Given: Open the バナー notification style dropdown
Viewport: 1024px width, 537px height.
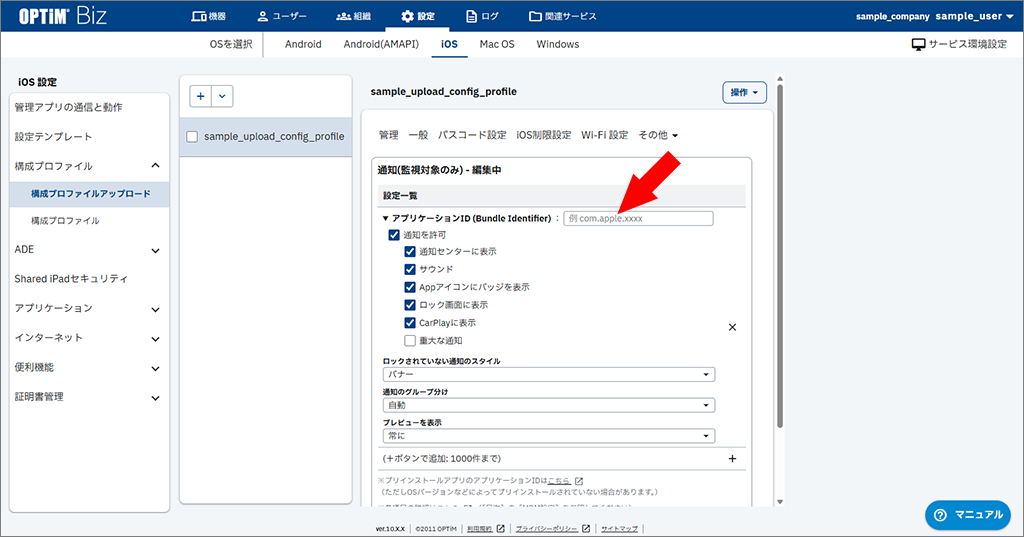Looking at the screenshot, I should [549, 374].
